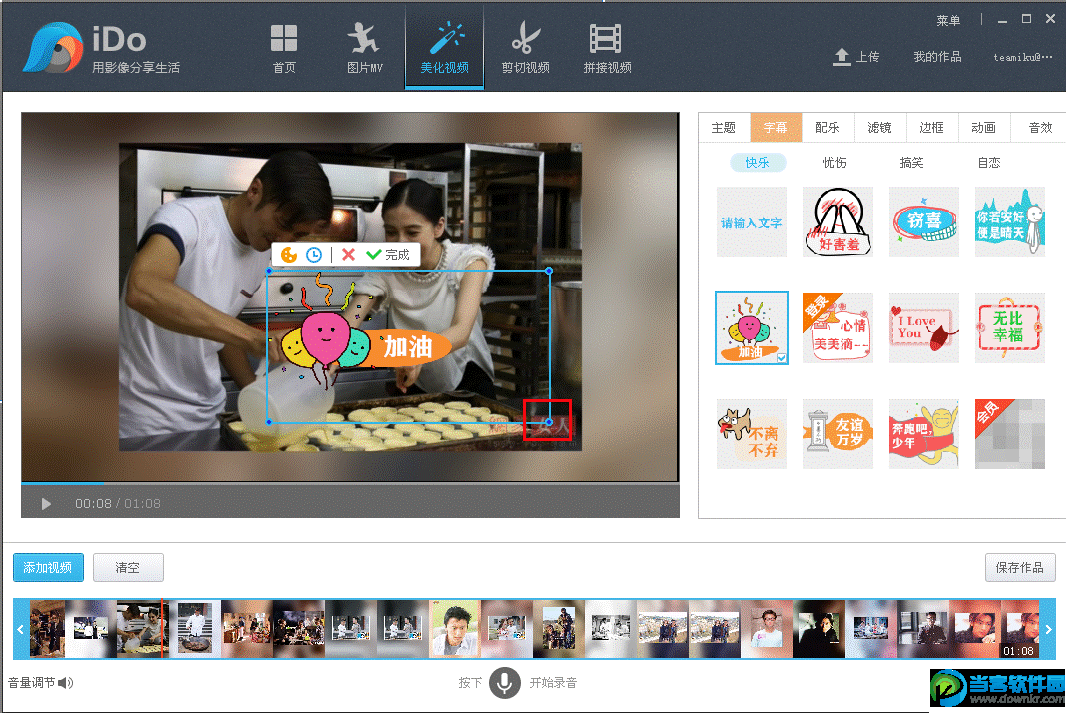The image size is (1066, 713).
Task: Select the 搞笑 subtitle category
Action: coord(912,162)
